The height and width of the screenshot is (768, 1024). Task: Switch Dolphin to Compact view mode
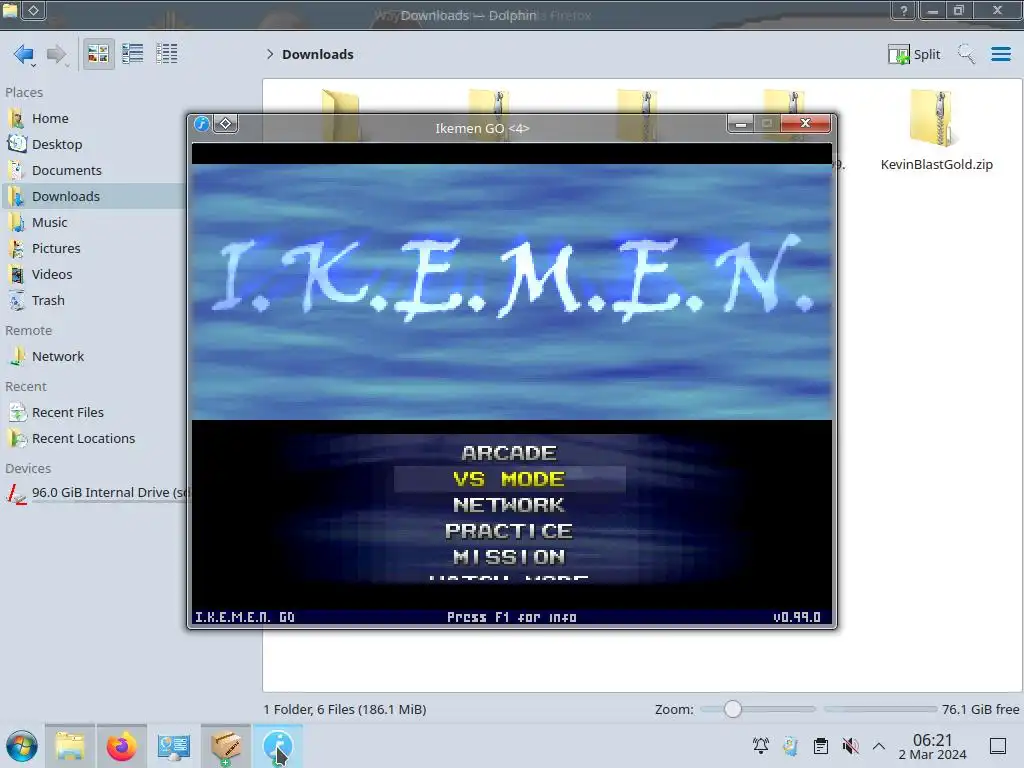pyautogui.click(x=133, y=54)
